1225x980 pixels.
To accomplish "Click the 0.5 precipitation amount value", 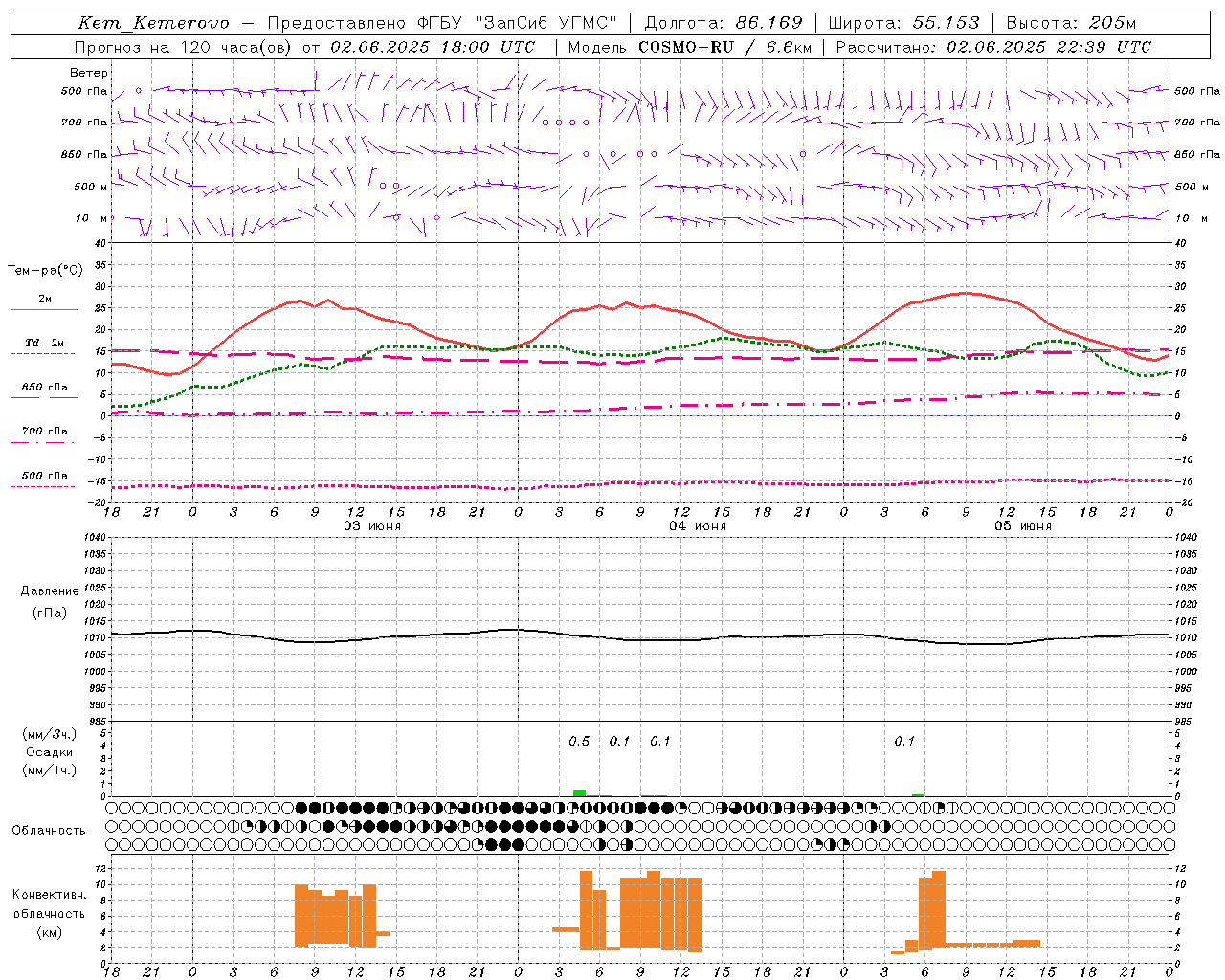I will click(x=579, y=742).
